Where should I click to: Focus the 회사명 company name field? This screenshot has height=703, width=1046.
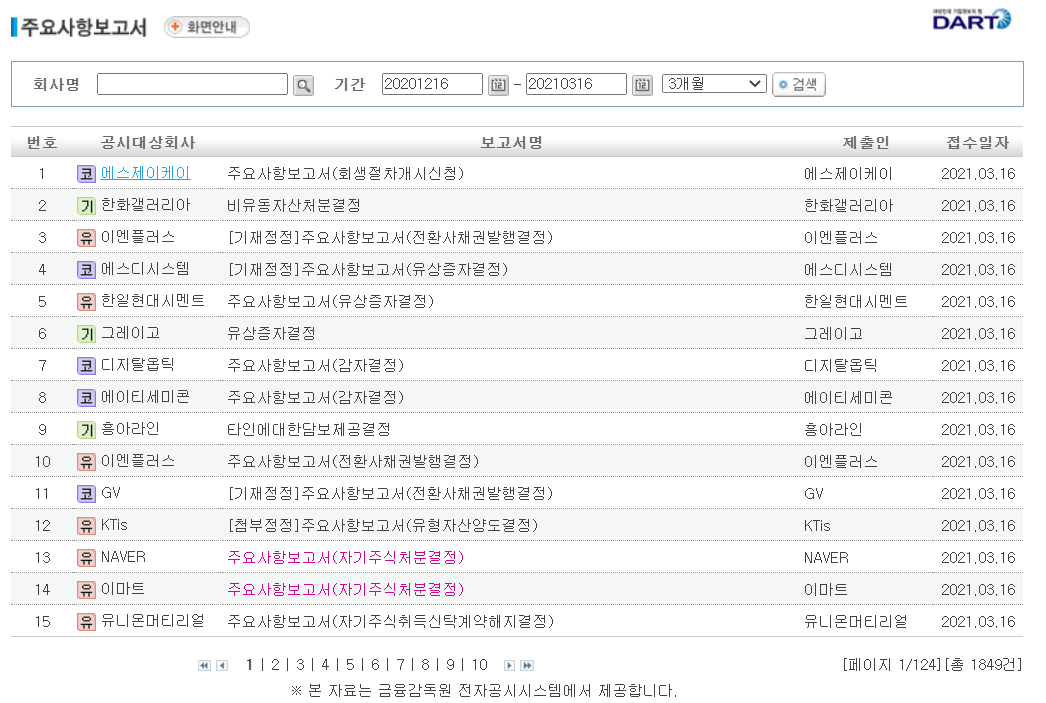pos(192,84)
